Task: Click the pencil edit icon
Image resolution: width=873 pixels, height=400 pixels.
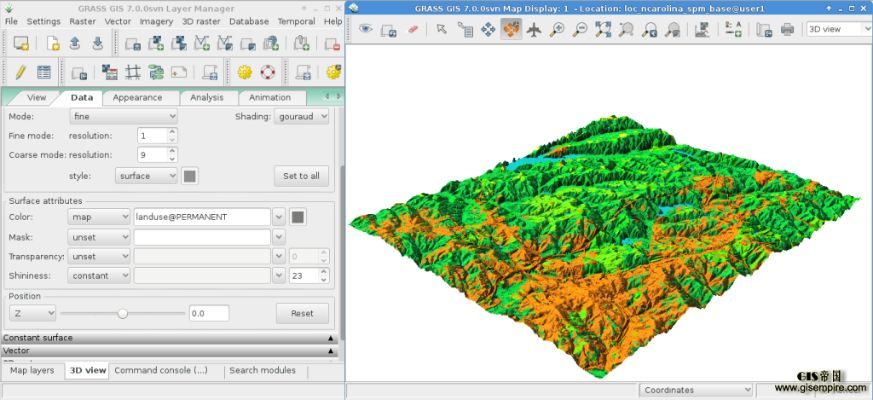Action: click(x=20, y=72)
